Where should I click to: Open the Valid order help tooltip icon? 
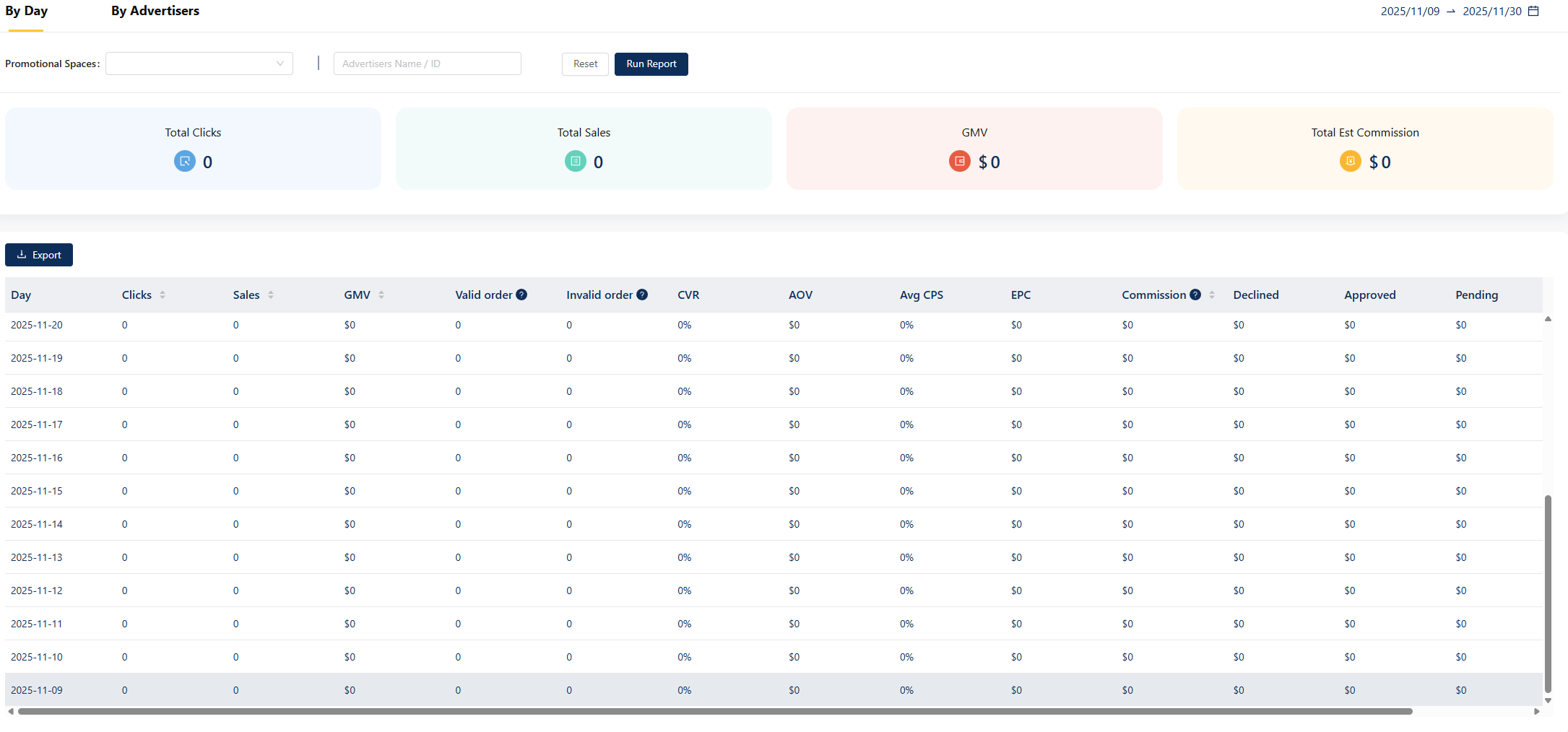tap(521, 295)
